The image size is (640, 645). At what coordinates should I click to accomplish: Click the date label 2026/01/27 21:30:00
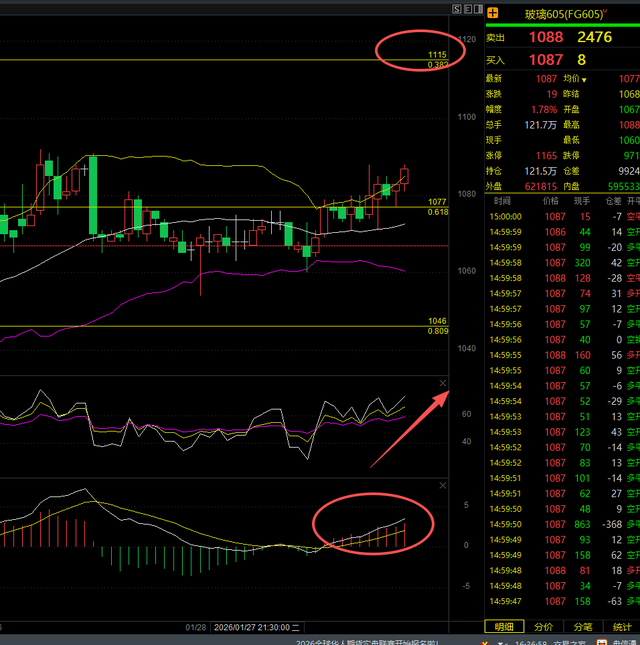point(257,627)
